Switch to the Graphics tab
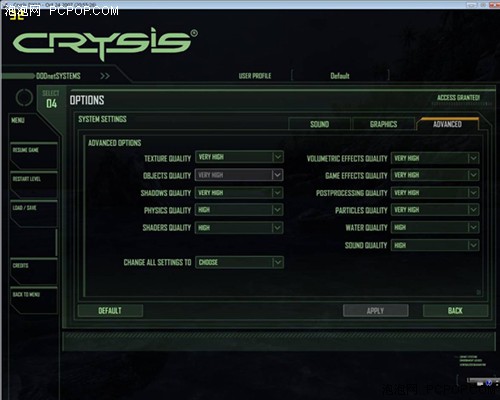The height and width of the screenshot is (400, 500). pos(383,124)
